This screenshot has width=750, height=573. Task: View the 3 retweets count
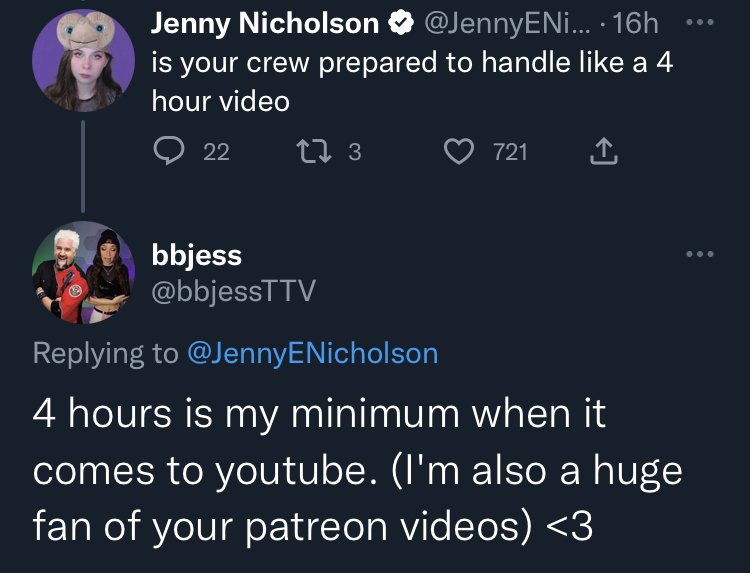[x=354, y=152]
